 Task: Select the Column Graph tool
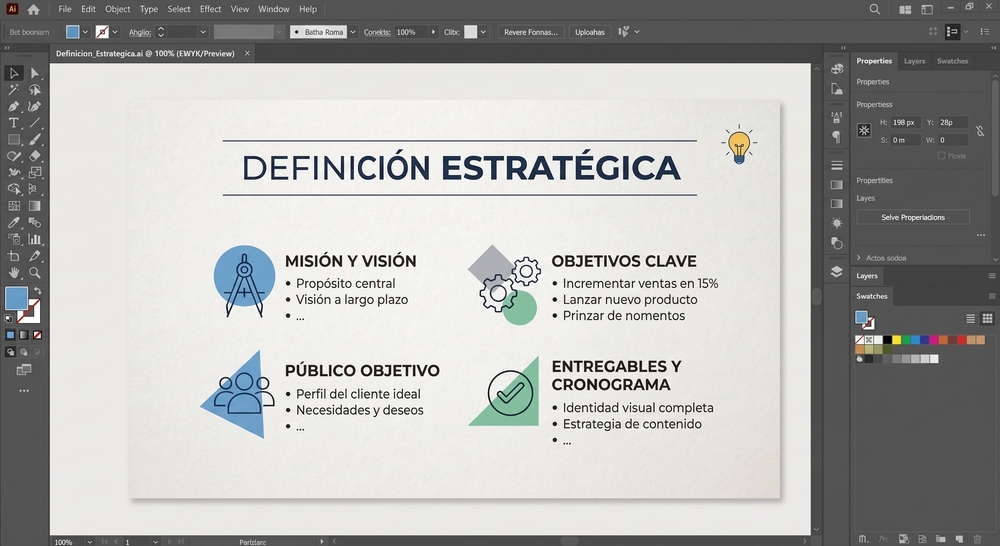tap(34, 239)
